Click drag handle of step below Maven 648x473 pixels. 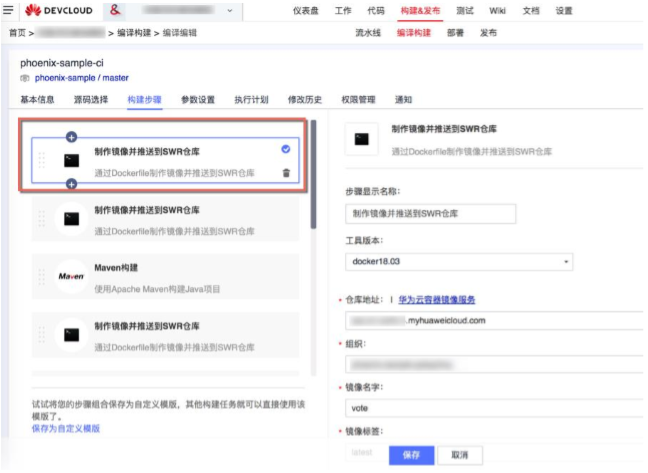(x=41, y=335)
